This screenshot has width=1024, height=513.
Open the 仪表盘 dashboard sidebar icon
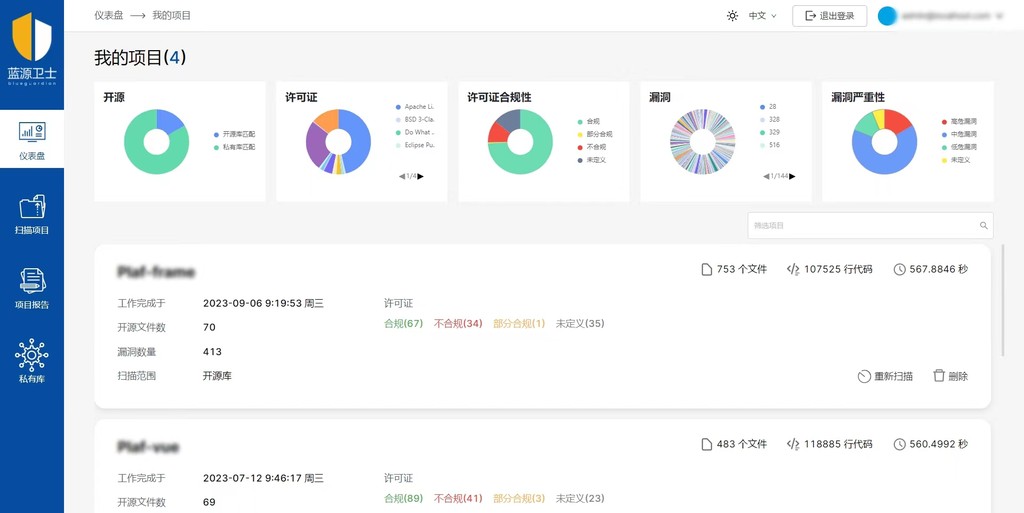click(x=32, y=133)
